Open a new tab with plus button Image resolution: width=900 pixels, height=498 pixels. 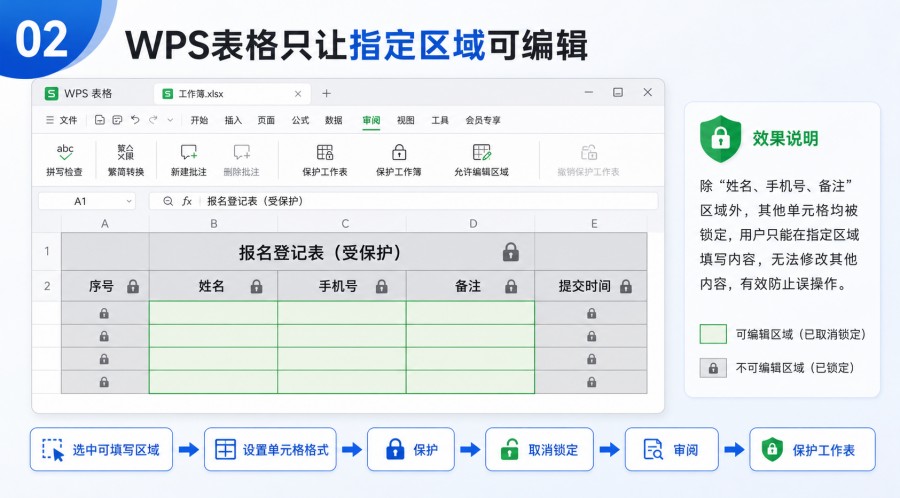pos(326,94)
